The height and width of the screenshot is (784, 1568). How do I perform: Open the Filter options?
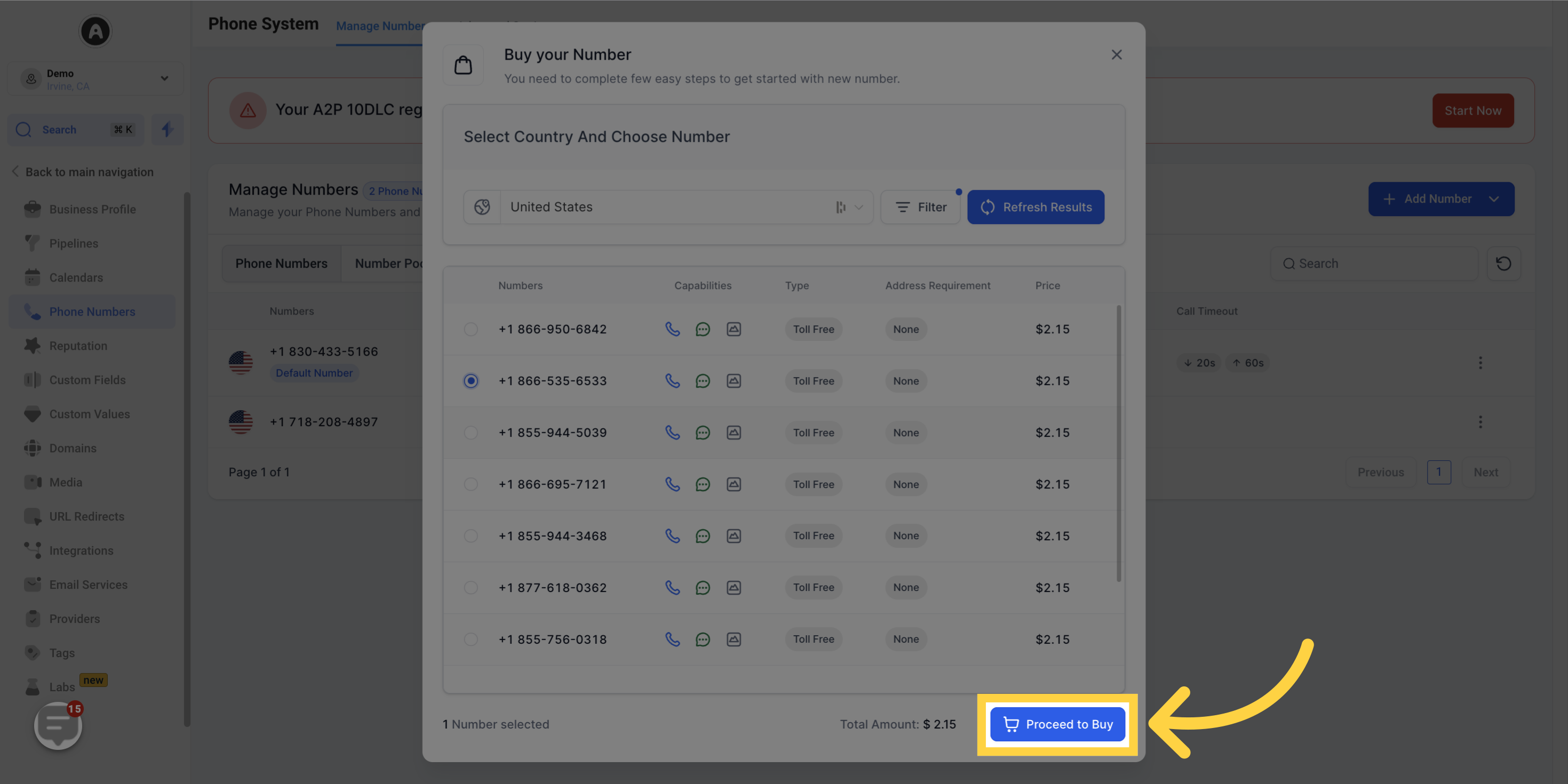pos(920,207)
